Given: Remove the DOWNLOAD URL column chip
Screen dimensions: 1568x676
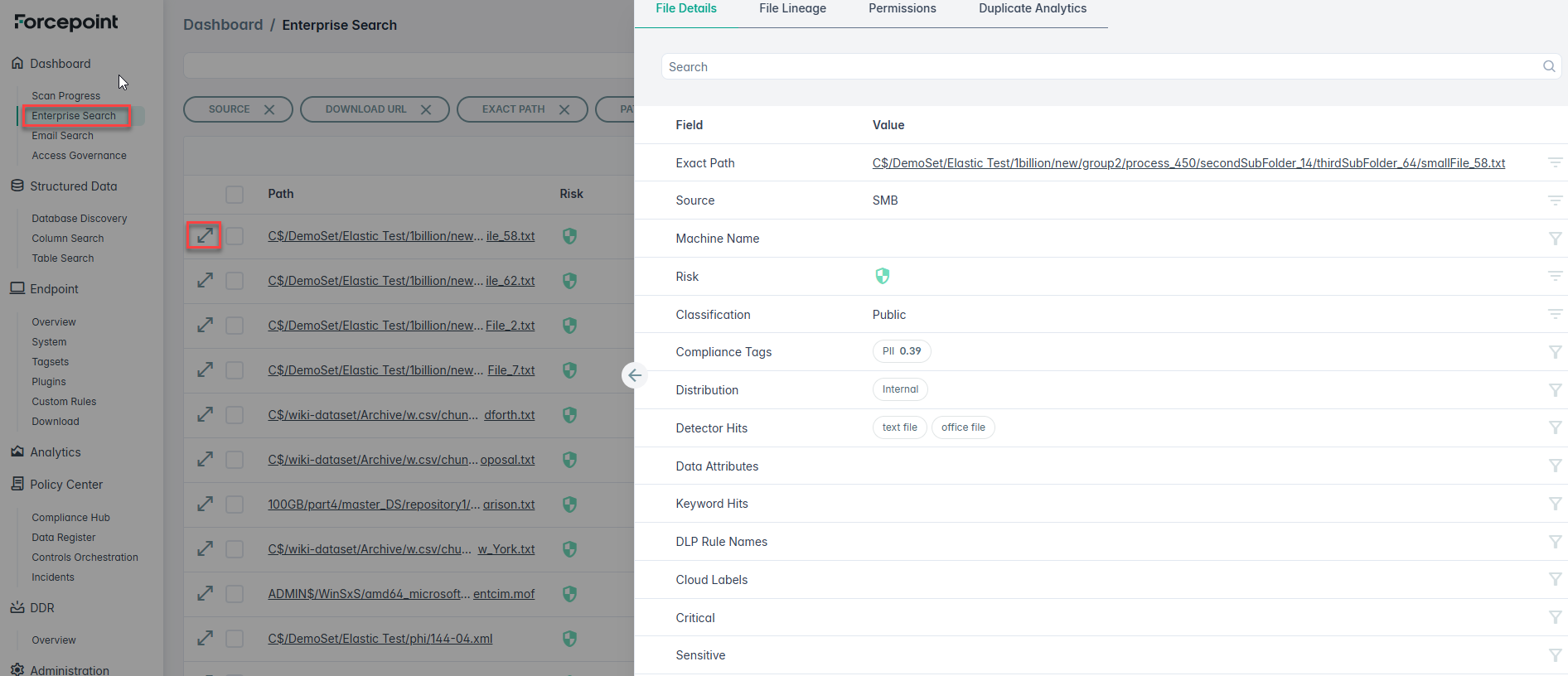Looking at the screenshot, I should [x=426, y=109].
